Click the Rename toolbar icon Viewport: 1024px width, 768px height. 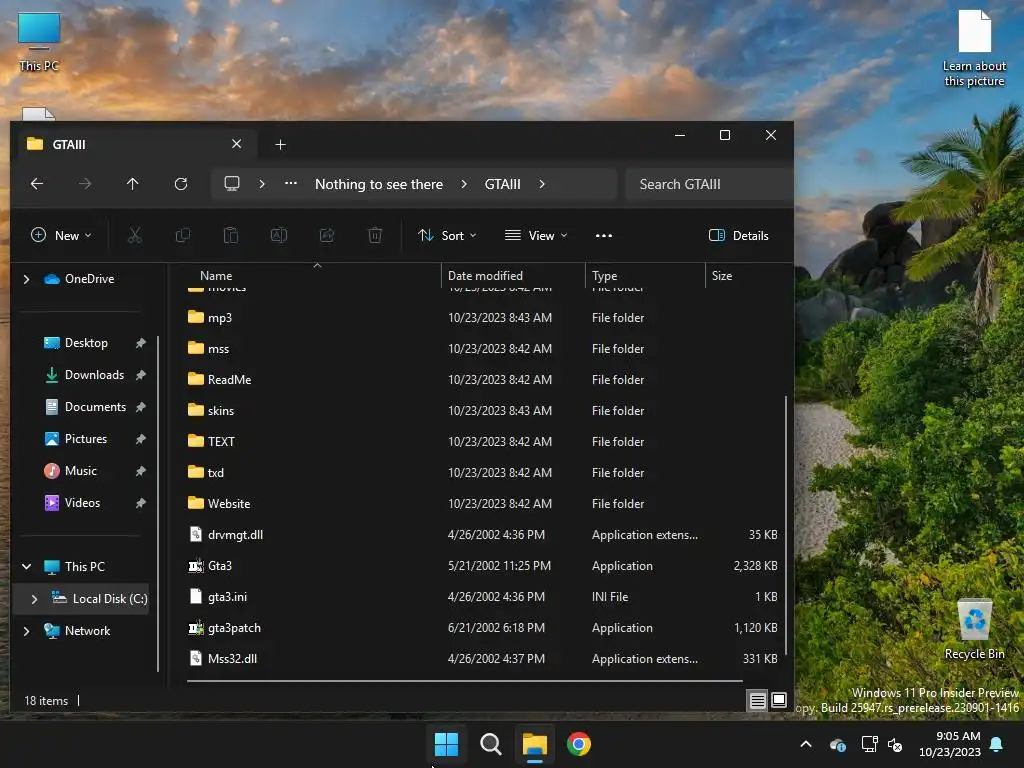[x=279, y=235]
